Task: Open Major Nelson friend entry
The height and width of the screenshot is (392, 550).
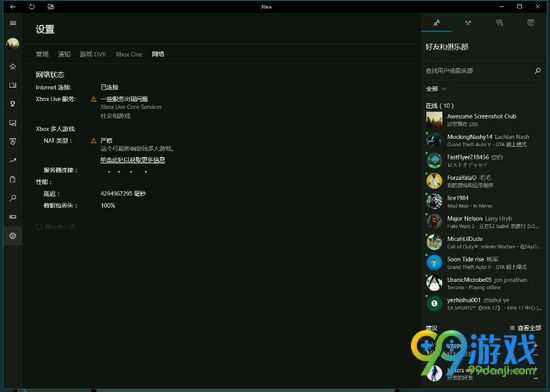Action: 483,222
